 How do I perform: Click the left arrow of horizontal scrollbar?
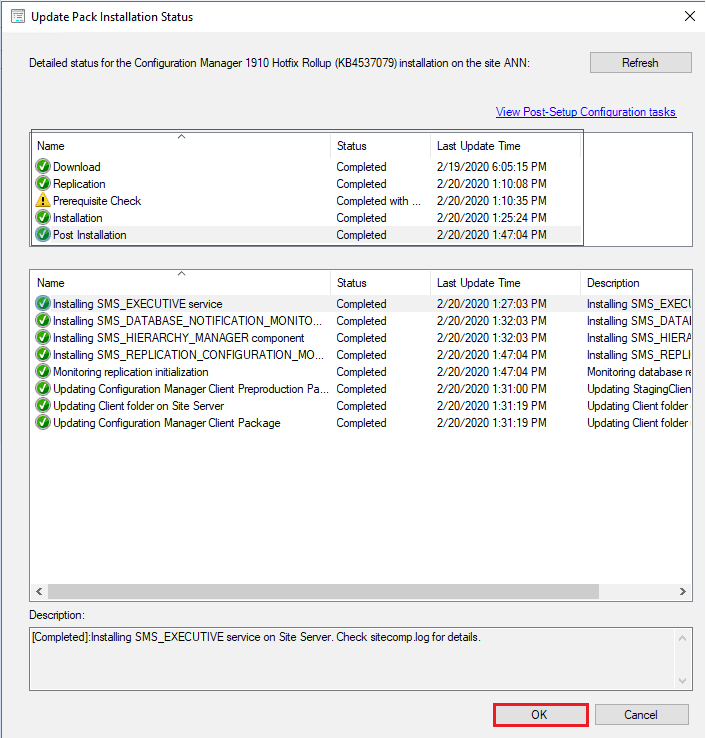tap(39, 591)
